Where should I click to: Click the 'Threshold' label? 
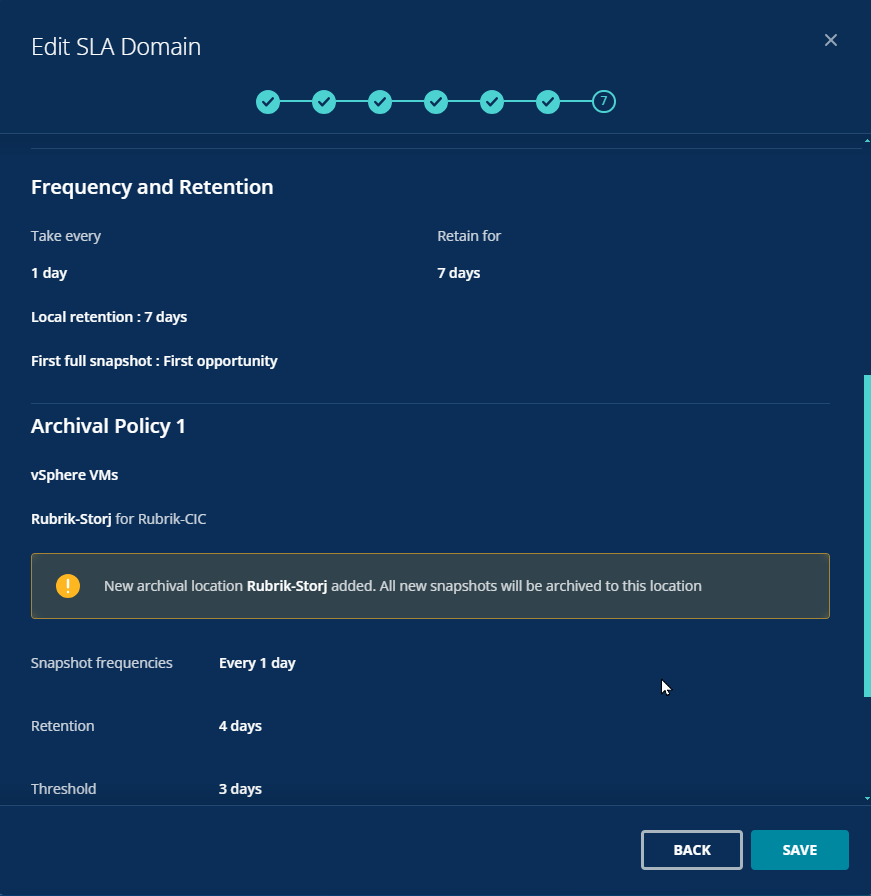pos(63,789)
